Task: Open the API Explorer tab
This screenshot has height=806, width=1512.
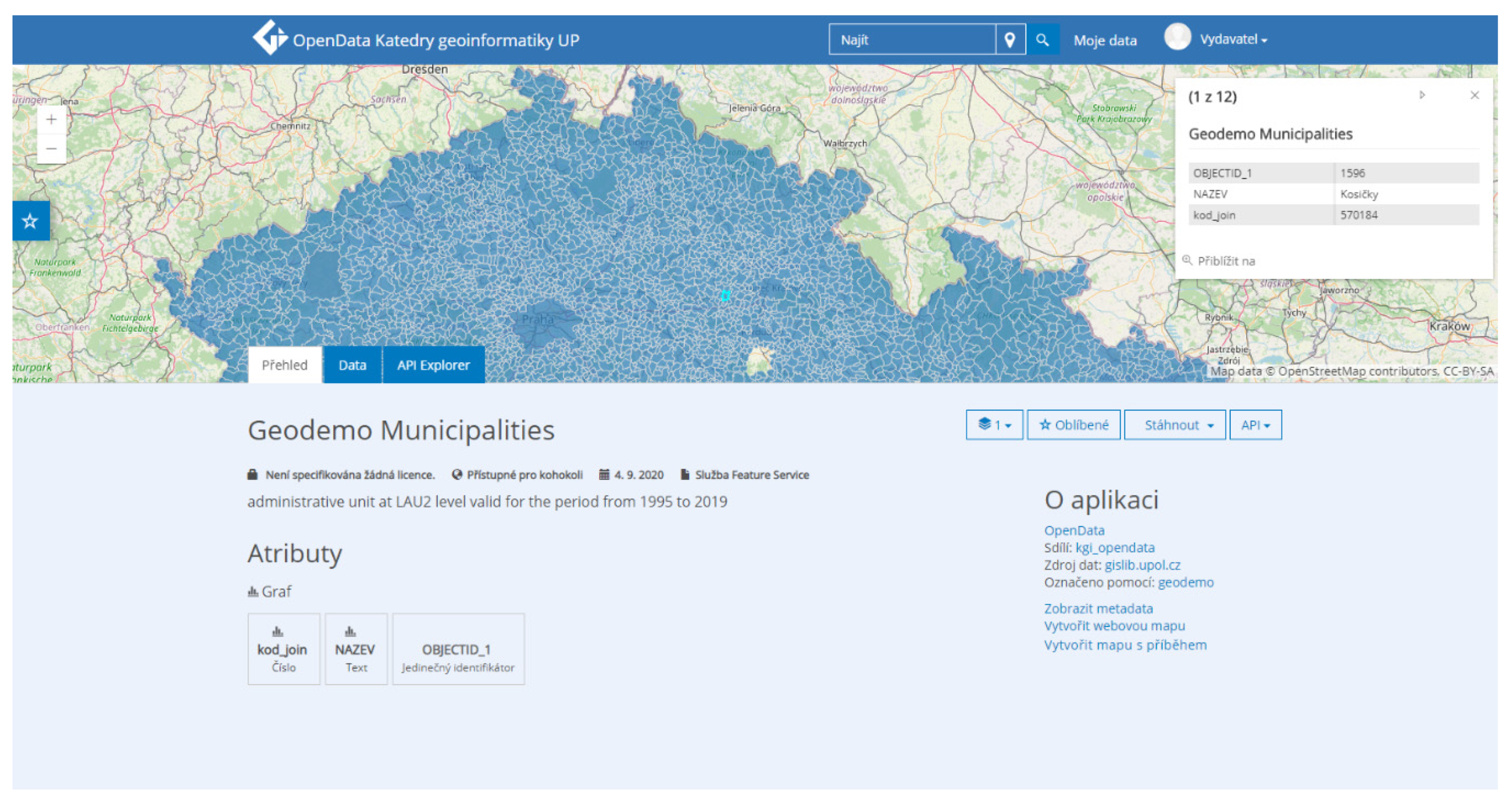Action: pyautogui.click(x=433, y=364)
